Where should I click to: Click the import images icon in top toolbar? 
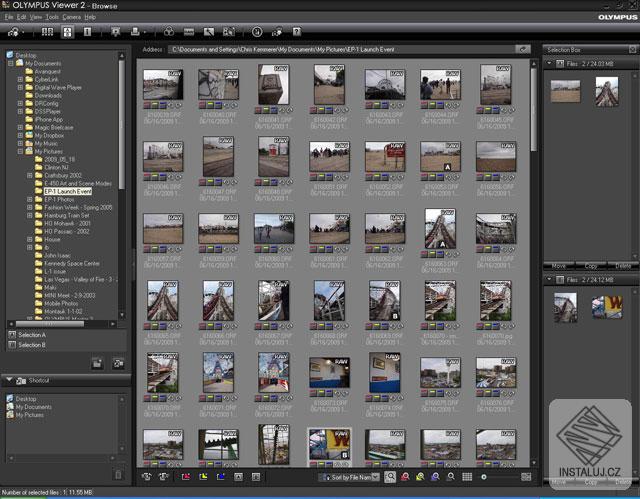pyautogui.click(x=14, y=33)
